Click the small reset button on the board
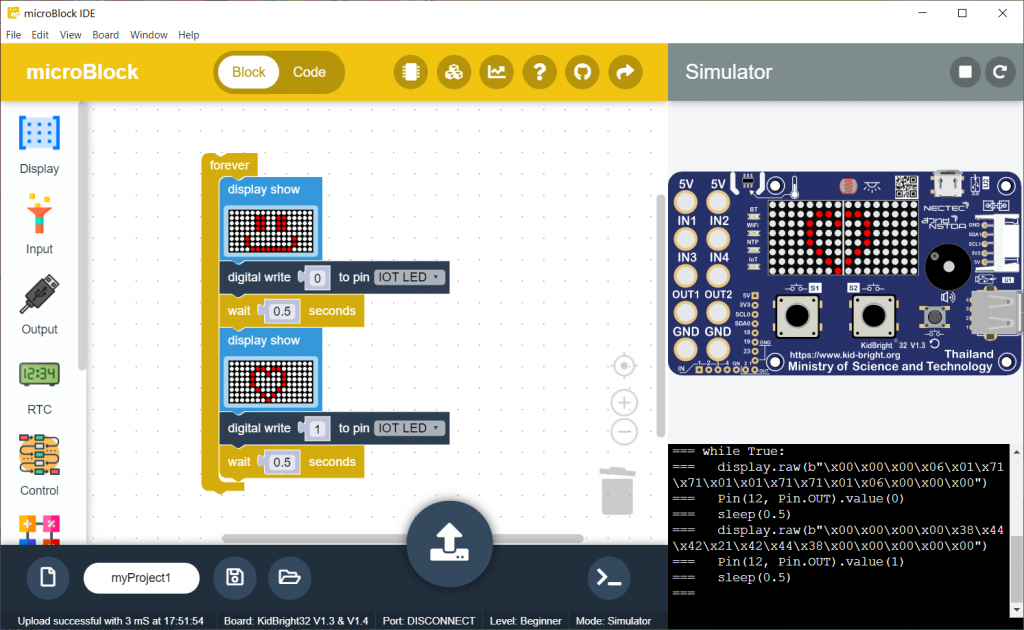The image size is (1024, 630). point(935,317)
